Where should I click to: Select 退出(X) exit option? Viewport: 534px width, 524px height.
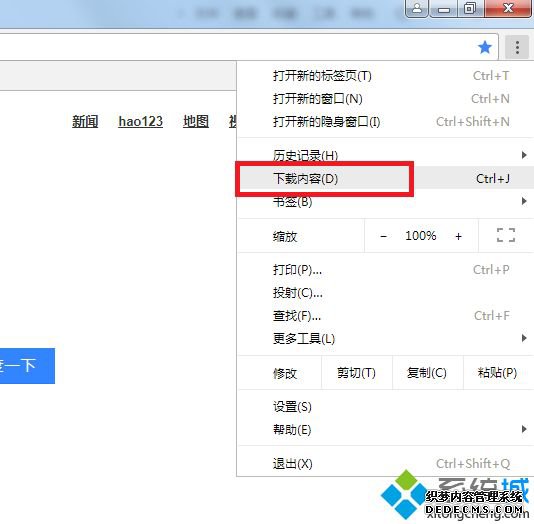(385, 464)
